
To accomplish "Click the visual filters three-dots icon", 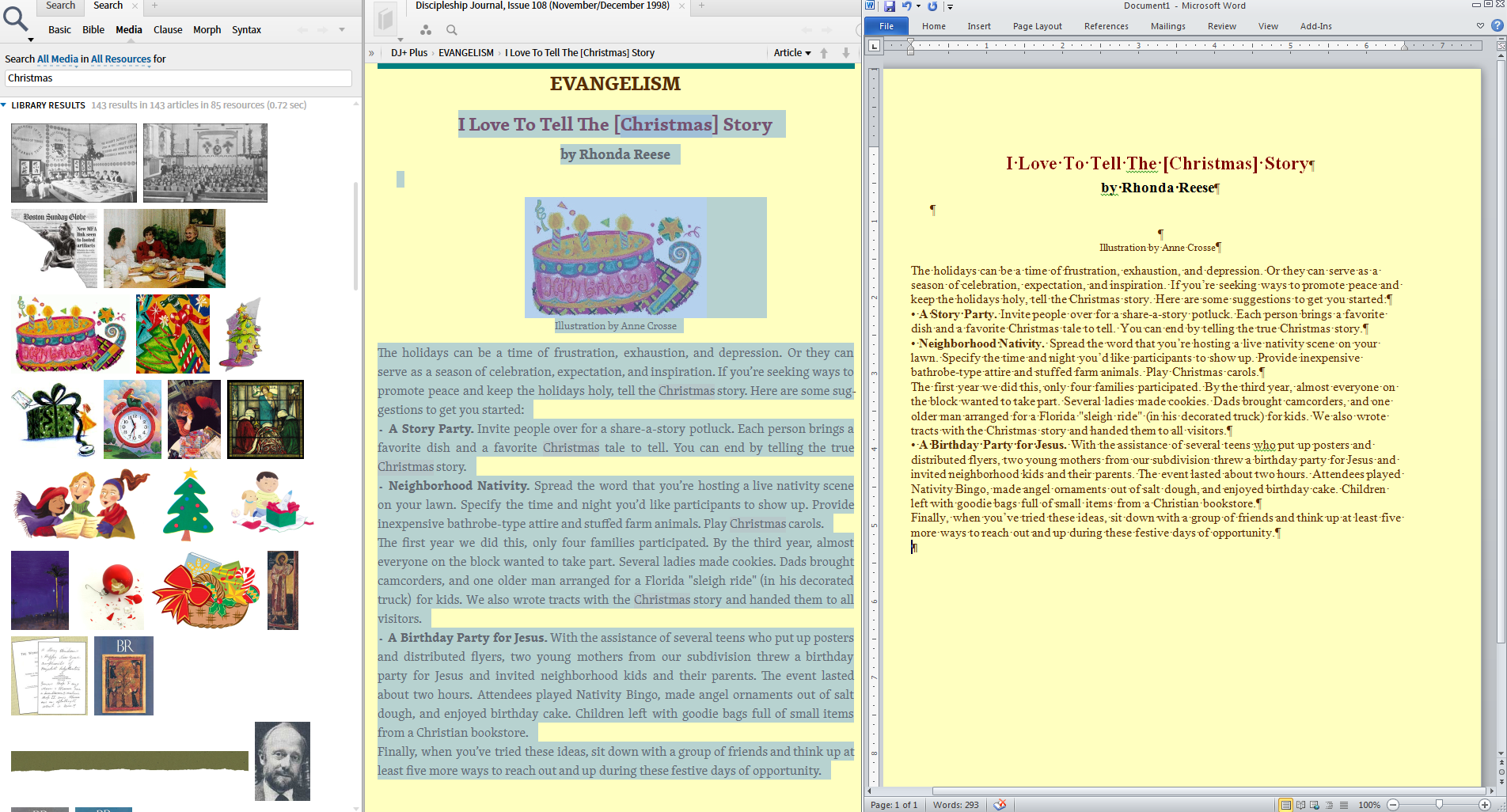I will point(426,30).
